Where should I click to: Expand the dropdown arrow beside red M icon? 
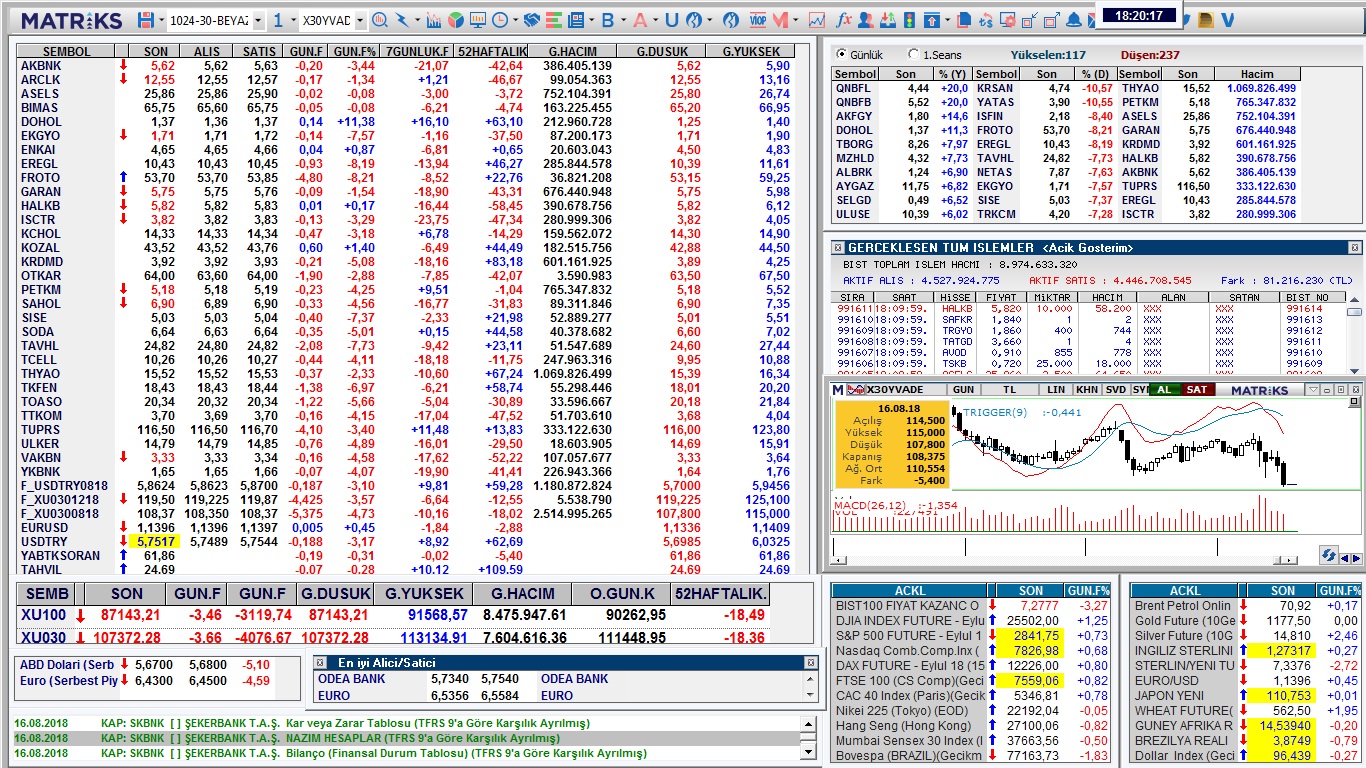pyautogui.click(x=795, y=20)
